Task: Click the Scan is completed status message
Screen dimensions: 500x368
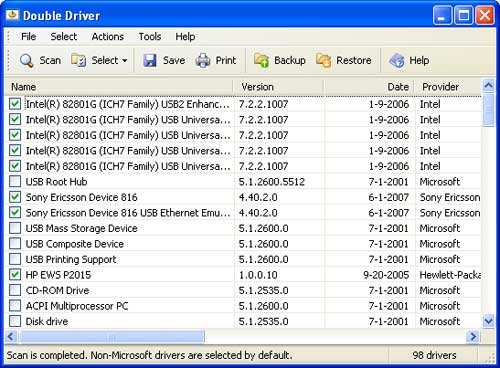Action: click(x=149, y=355)
